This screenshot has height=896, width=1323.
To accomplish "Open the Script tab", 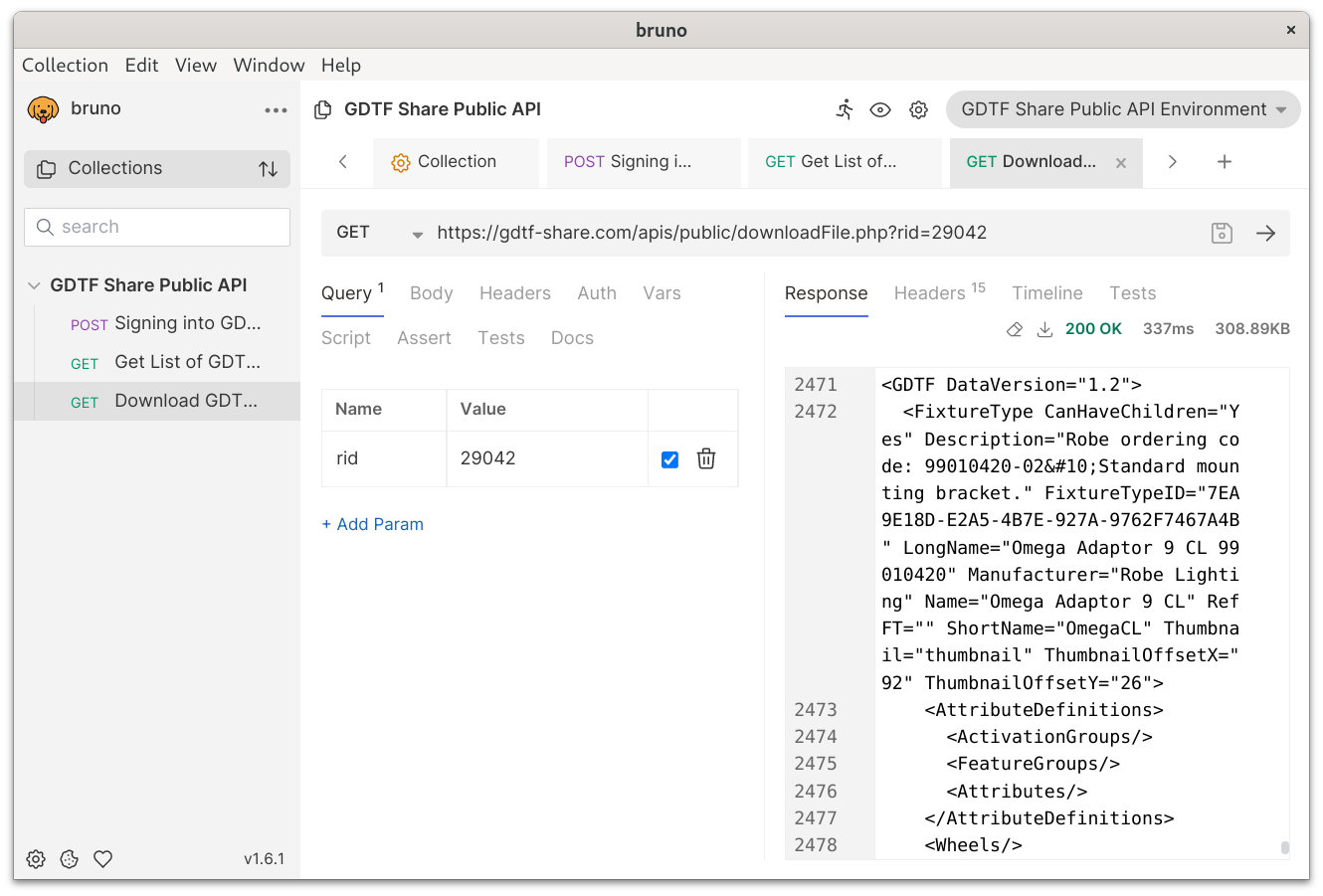I will pyautogui.click(x=346, y=338).
